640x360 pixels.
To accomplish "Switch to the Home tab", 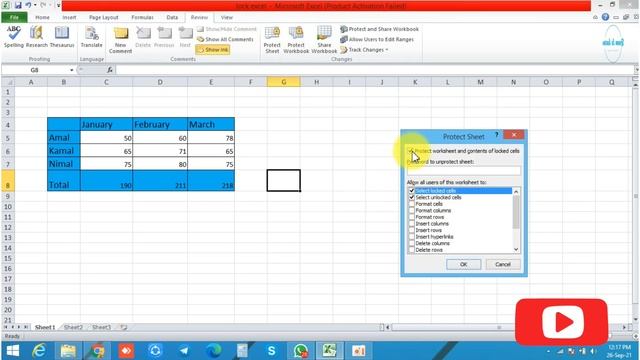I will click(42, 17).
